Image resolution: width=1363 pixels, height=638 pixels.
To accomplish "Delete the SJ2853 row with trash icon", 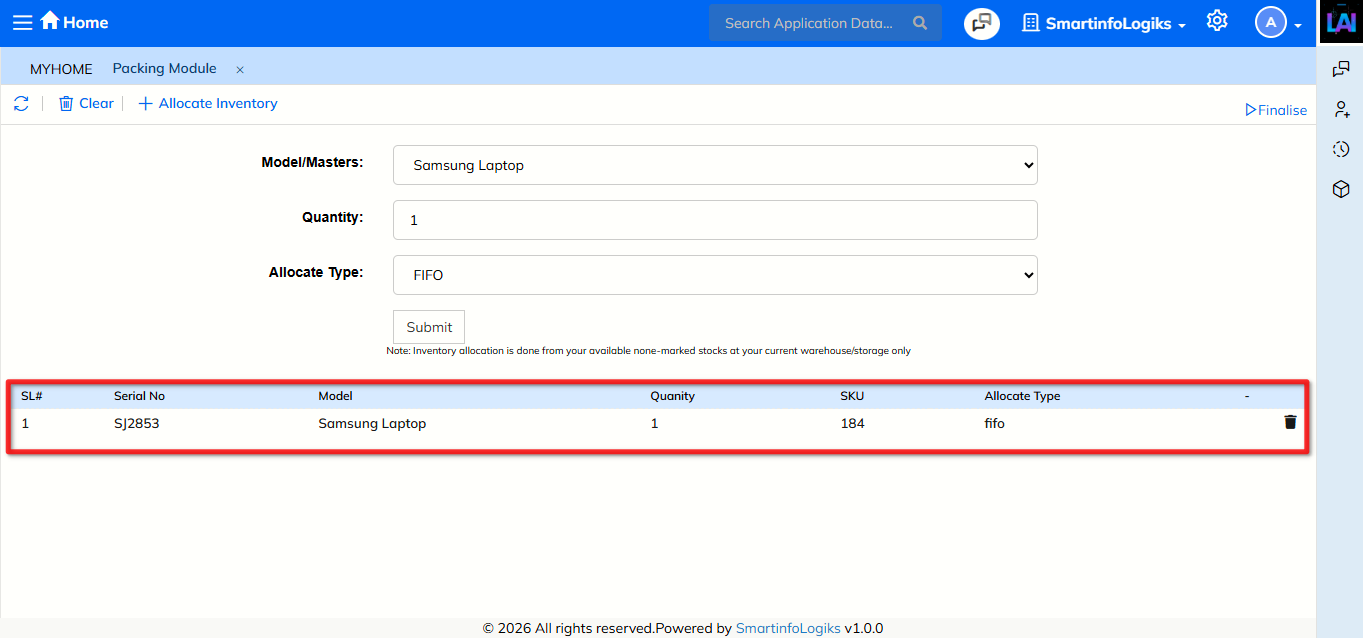I will coord(1290,423).
